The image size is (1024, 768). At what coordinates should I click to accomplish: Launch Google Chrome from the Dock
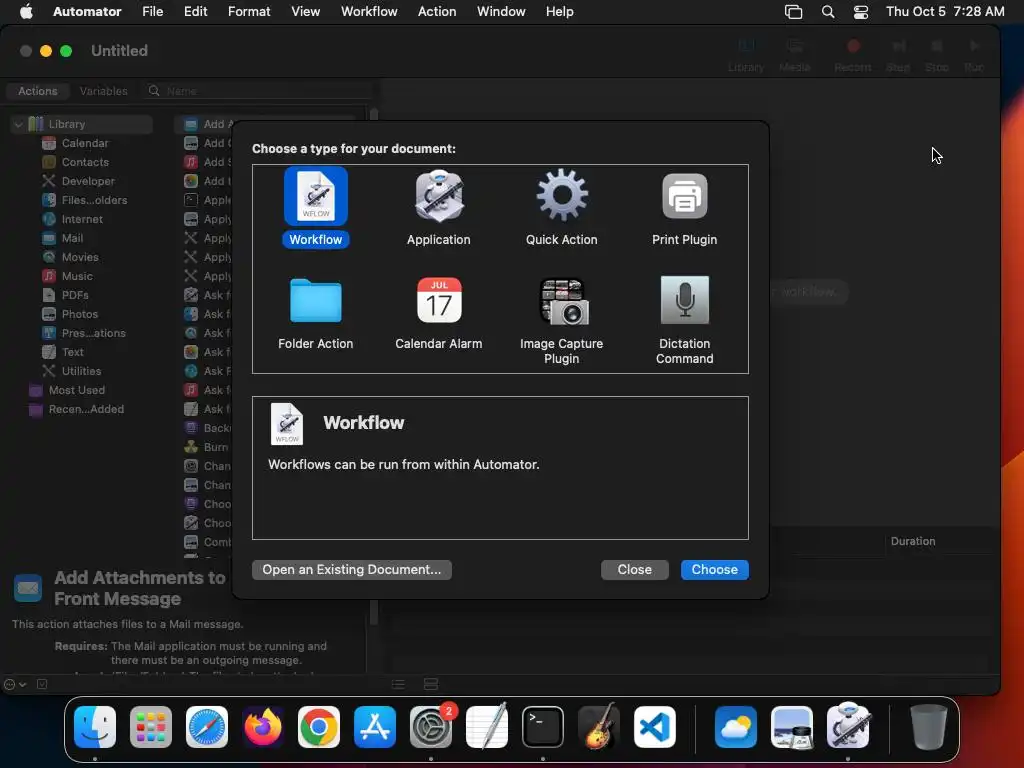pos(319,727)
